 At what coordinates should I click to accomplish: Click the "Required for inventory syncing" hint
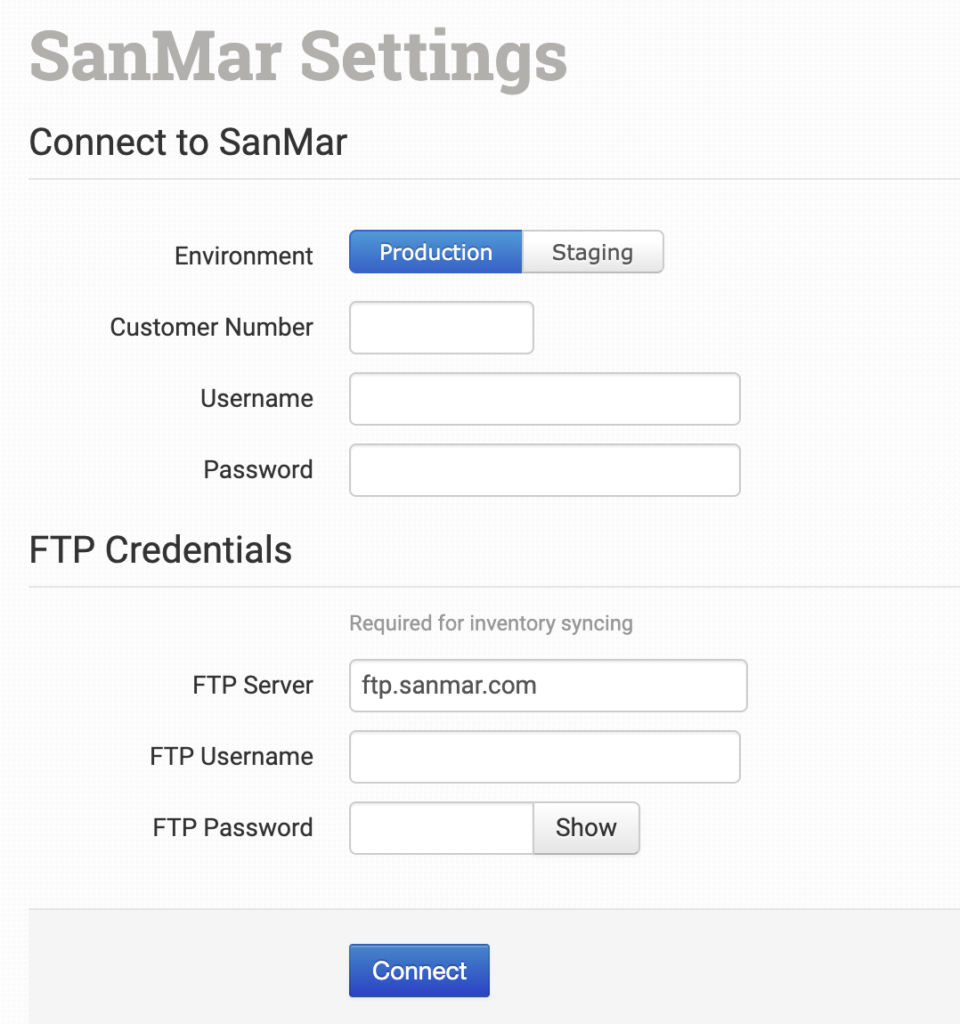[491, 623]
